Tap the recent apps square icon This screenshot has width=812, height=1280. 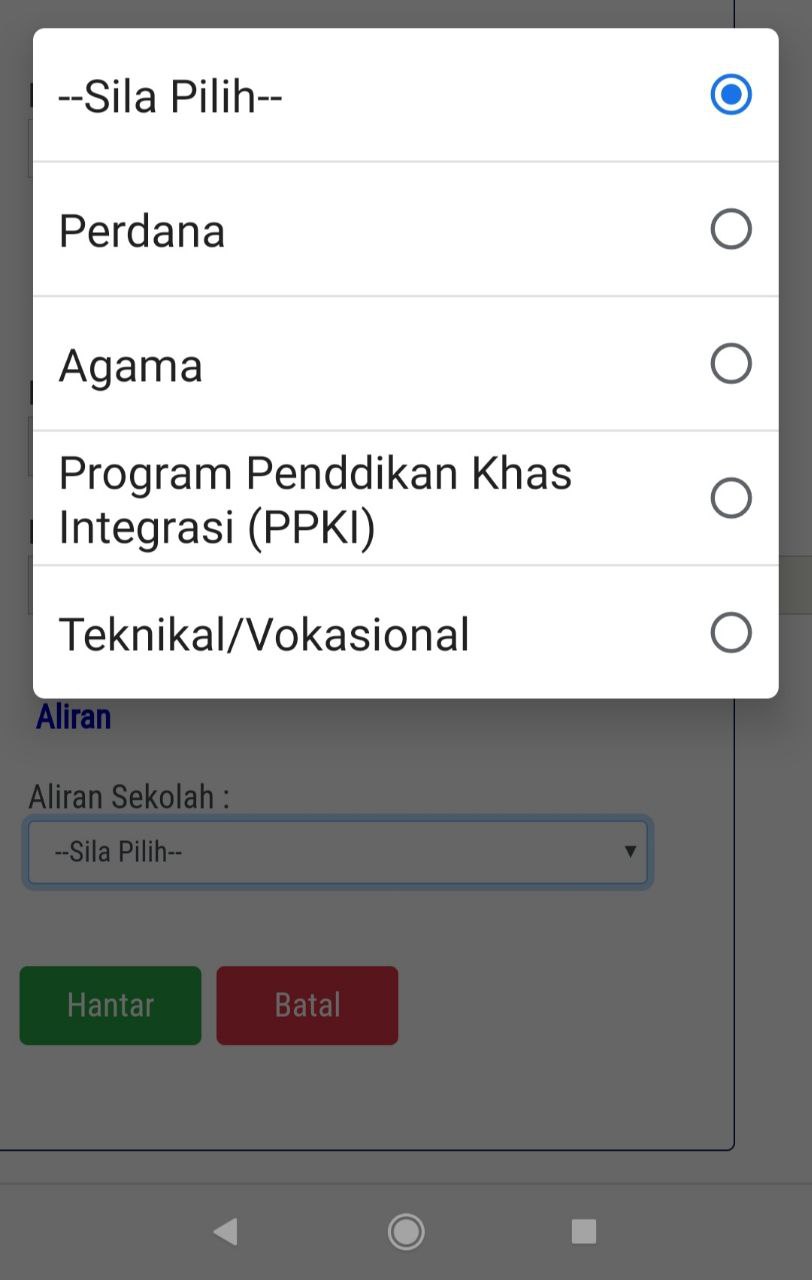pyautogui.click(x=584, y=1231)
